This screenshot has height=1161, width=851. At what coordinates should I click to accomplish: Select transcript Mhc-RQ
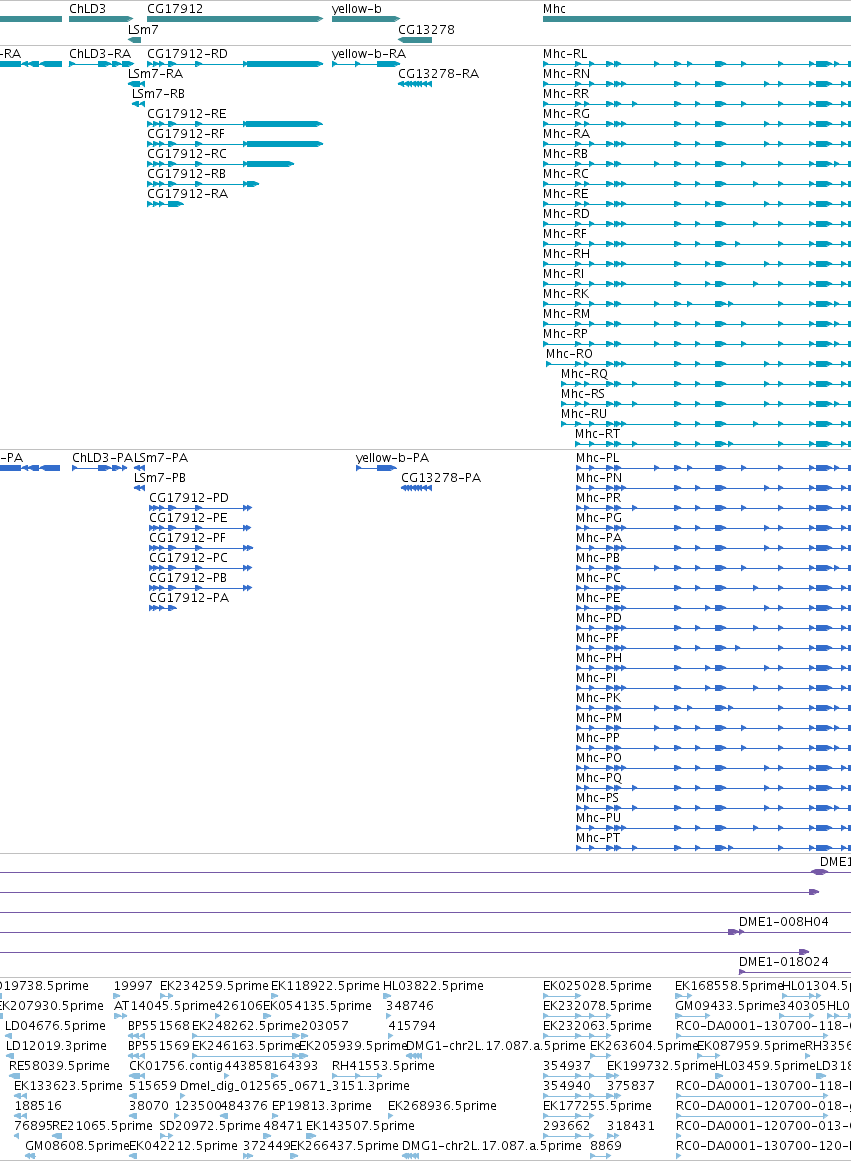(x=584, y=374)
